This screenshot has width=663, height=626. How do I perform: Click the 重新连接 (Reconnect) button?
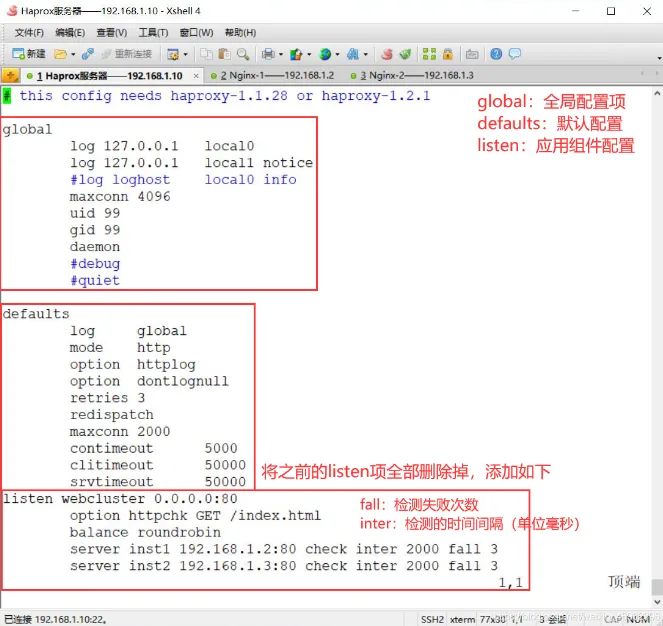(127, 54)
